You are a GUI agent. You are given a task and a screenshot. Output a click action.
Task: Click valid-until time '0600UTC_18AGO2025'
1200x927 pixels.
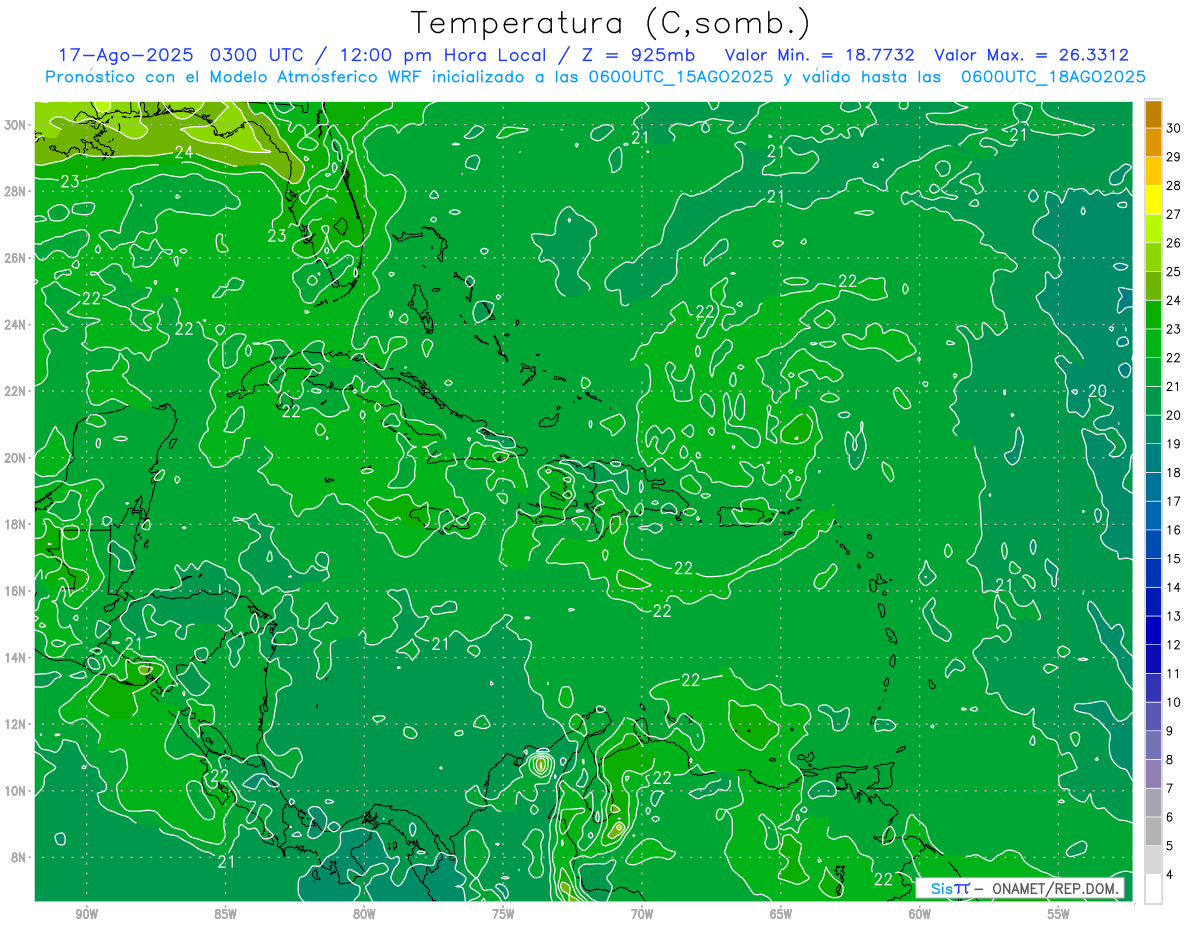click(x=1053, y=77)
